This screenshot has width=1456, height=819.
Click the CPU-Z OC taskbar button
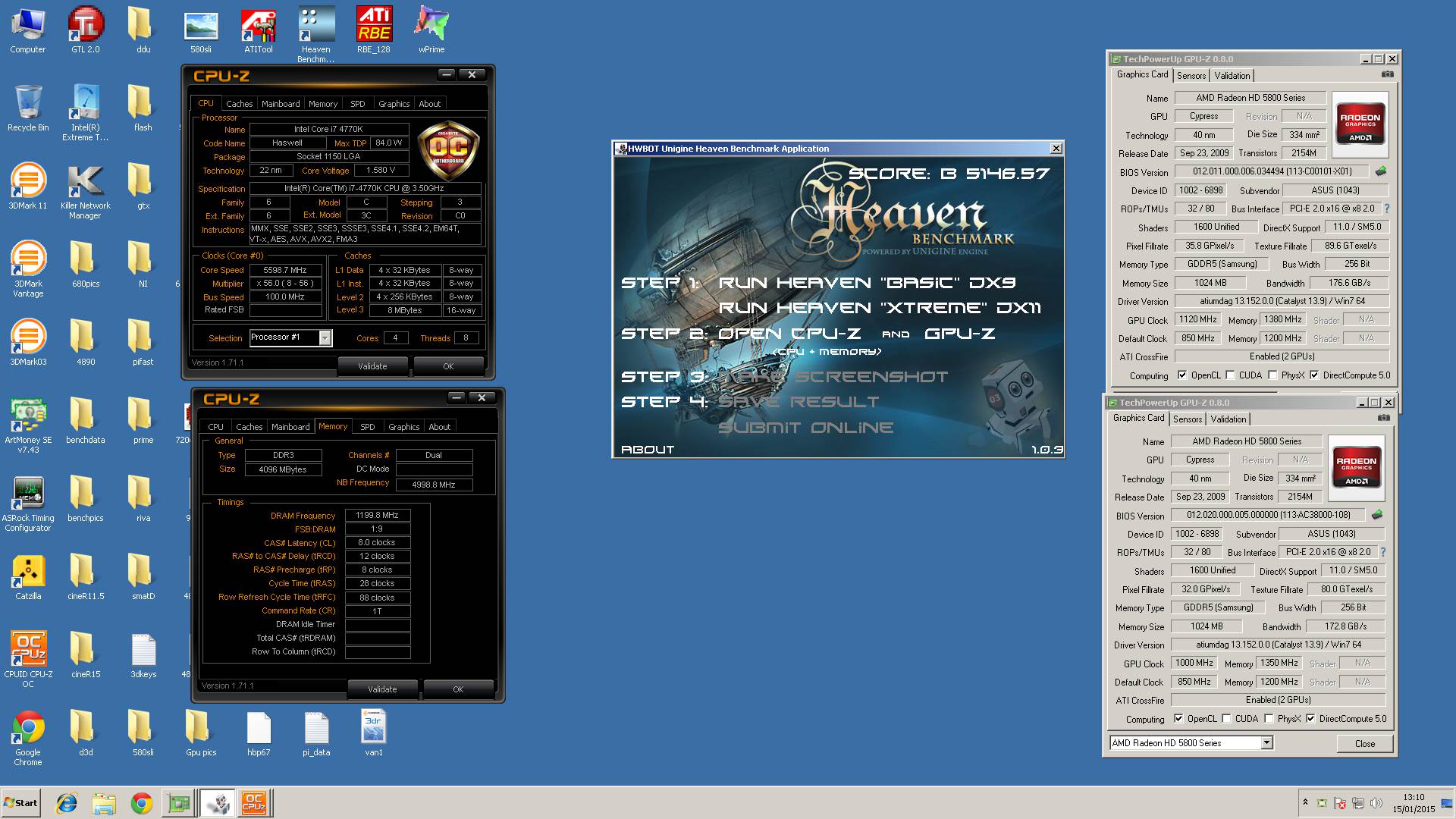(x=254, y=803)
